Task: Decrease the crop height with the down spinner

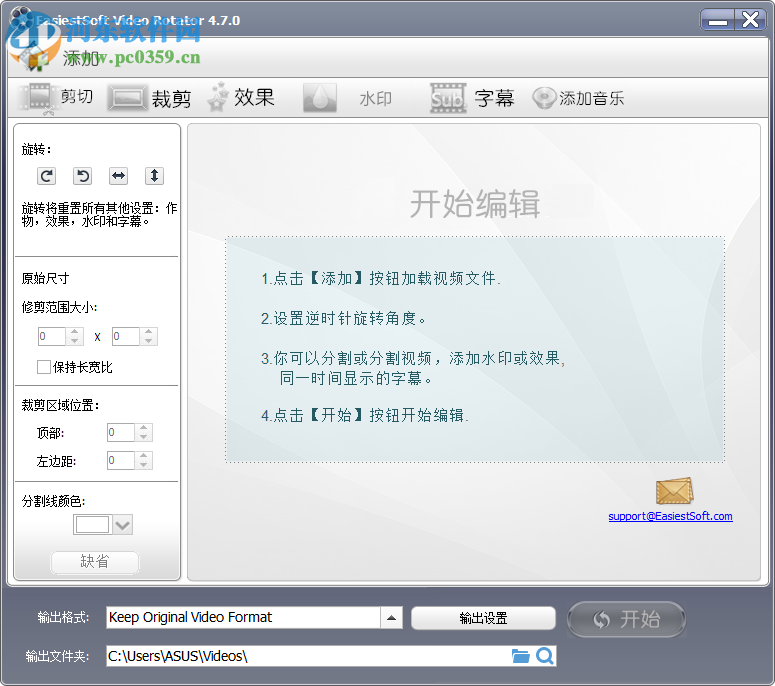Action: (x=149, y=341)
